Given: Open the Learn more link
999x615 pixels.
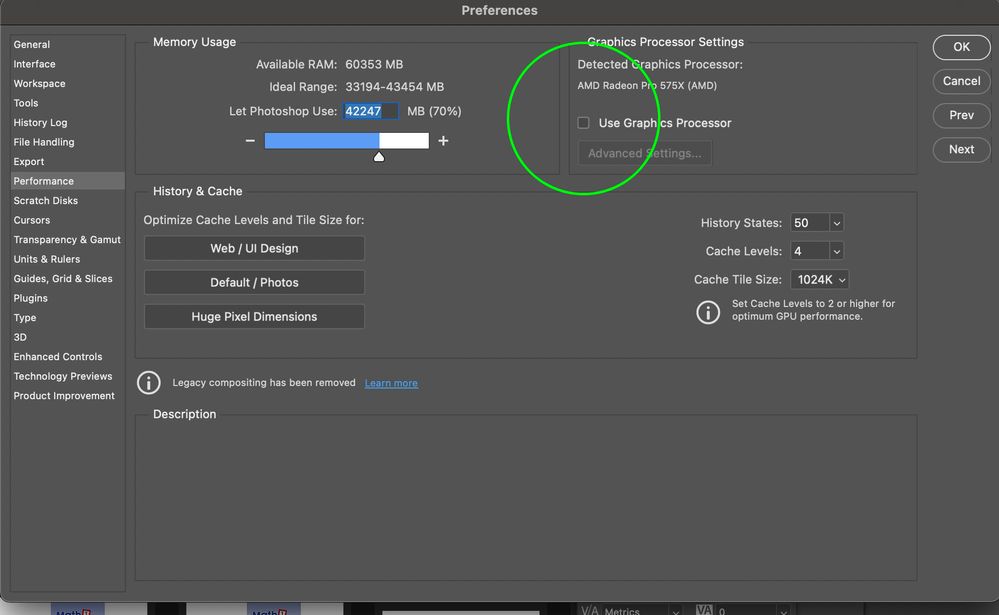Looking at the screenshot, I should (391, 383).
